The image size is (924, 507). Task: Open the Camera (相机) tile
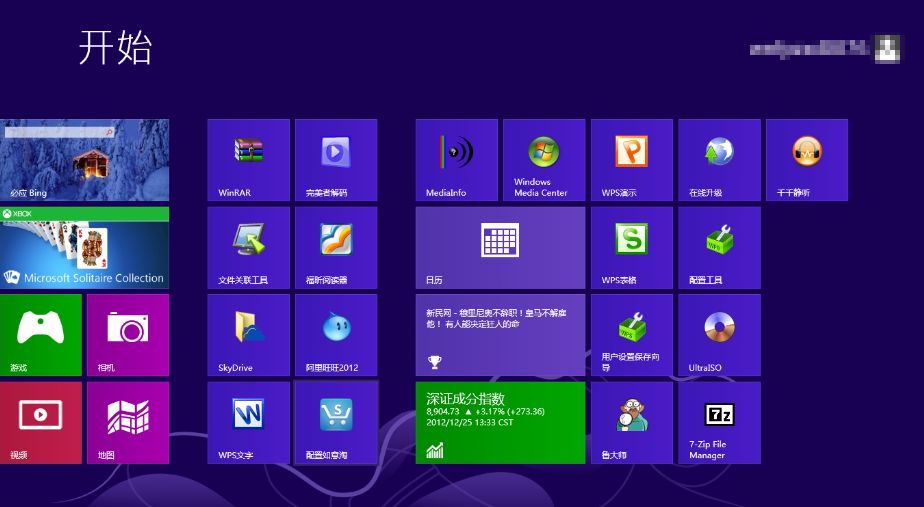click(x=128, y=335)
